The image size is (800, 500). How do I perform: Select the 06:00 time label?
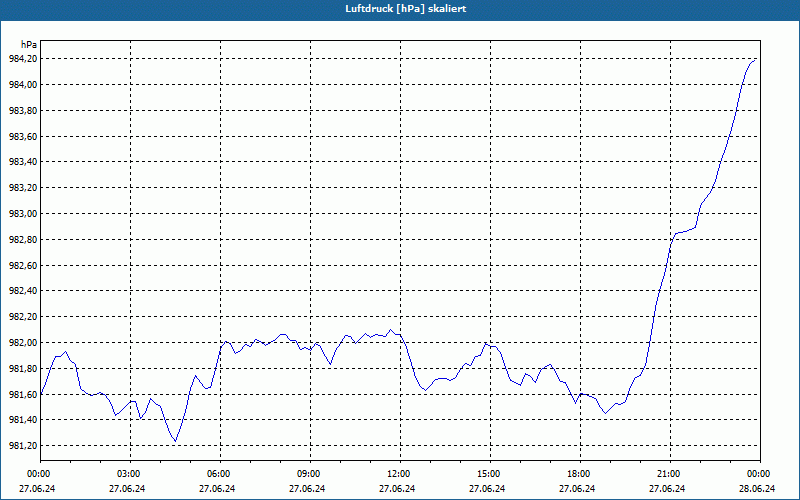pos(220,474)
